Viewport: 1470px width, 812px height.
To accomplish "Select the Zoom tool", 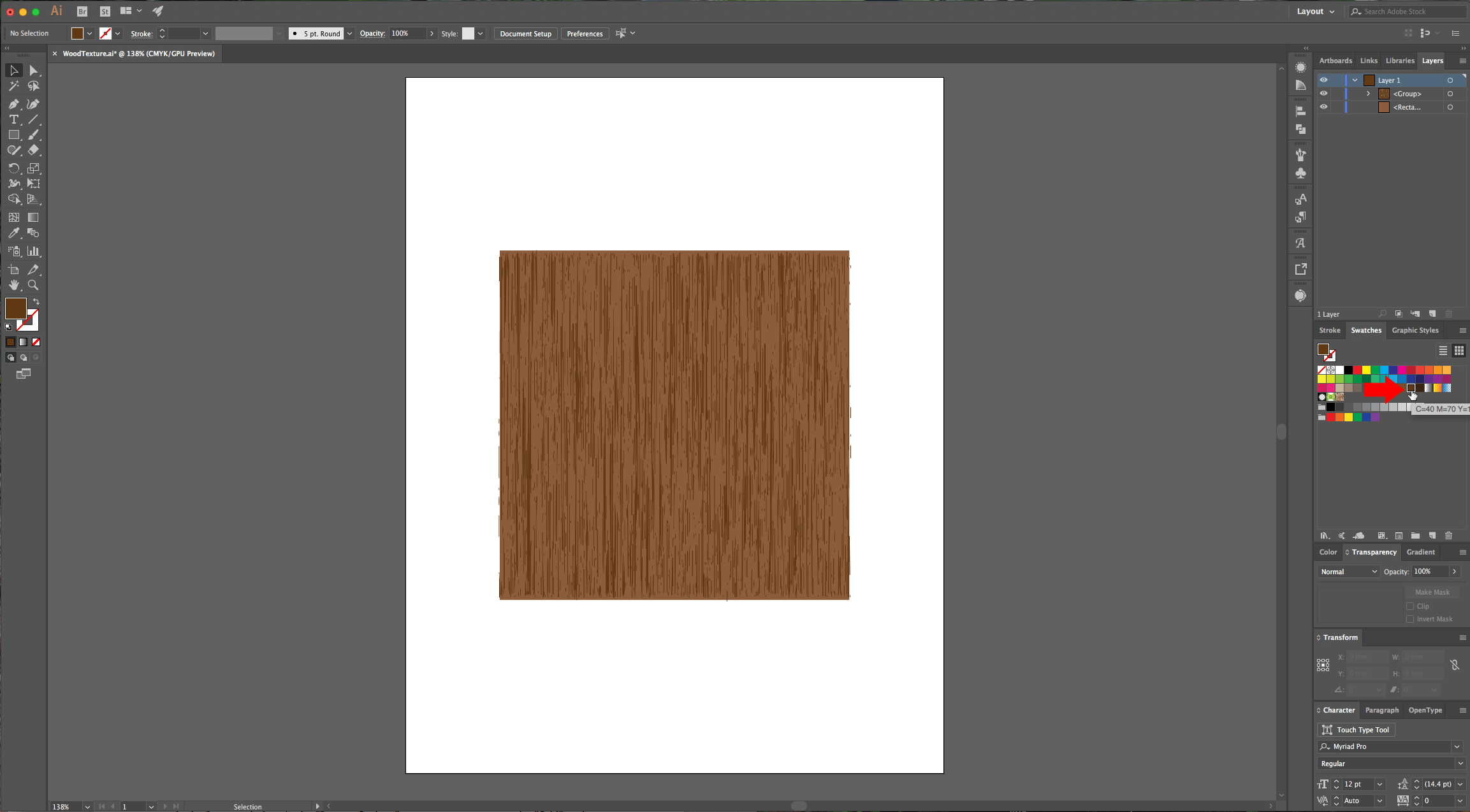I will pos(34,285).
